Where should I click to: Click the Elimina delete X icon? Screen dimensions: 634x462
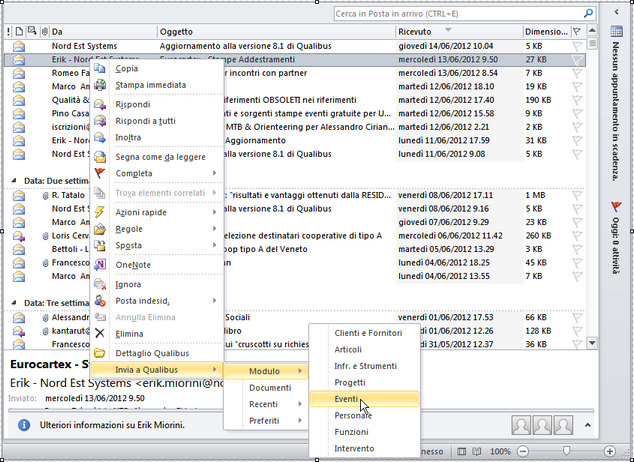click(x=100, y=333)
